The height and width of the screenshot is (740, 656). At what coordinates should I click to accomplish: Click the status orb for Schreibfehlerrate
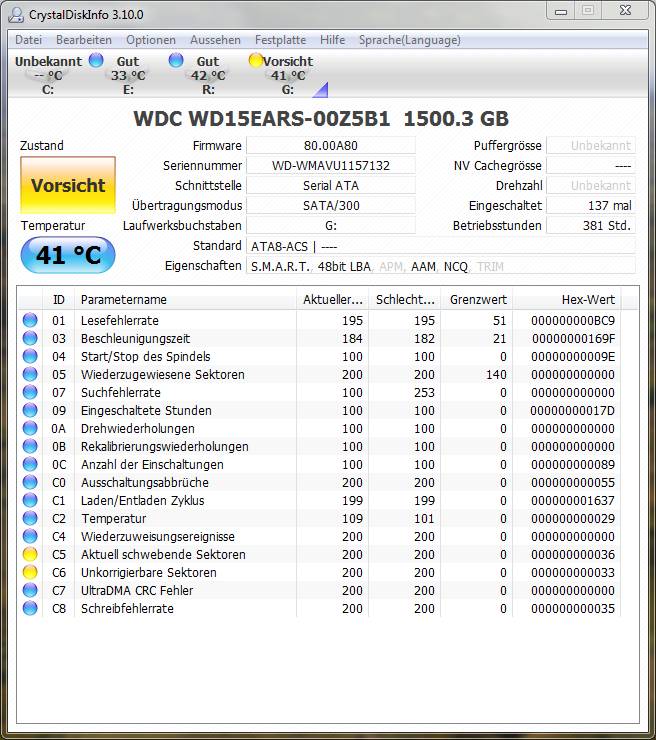pyautogui.click(x=30, y=608)
